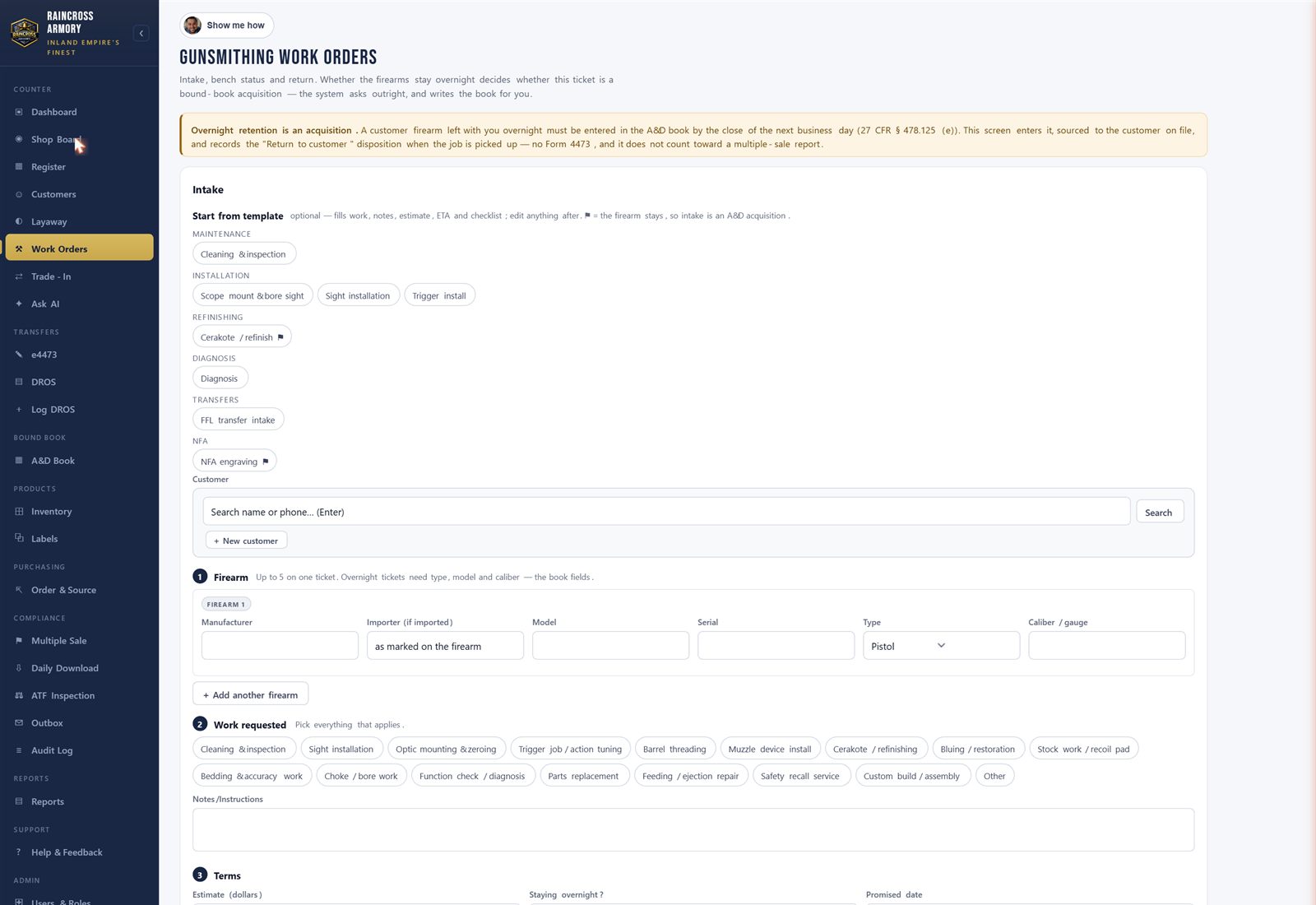Click the customer Search button
The height and width of the screenshot is (905, 1316).
(x=1159, y=513)
